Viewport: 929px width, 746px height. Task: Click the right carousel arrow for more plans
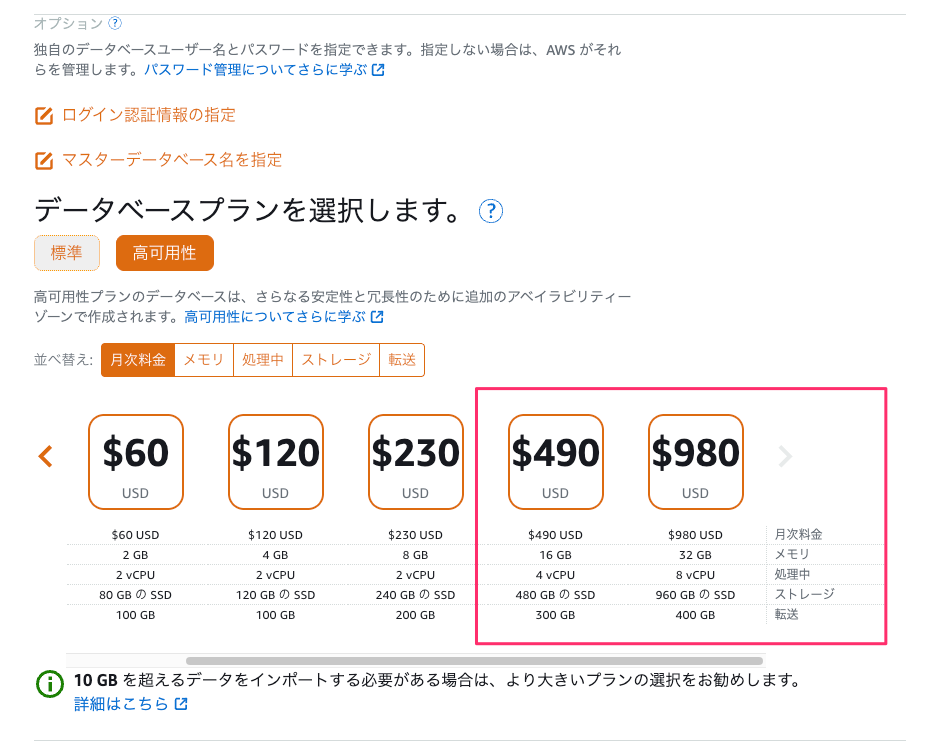784,456
